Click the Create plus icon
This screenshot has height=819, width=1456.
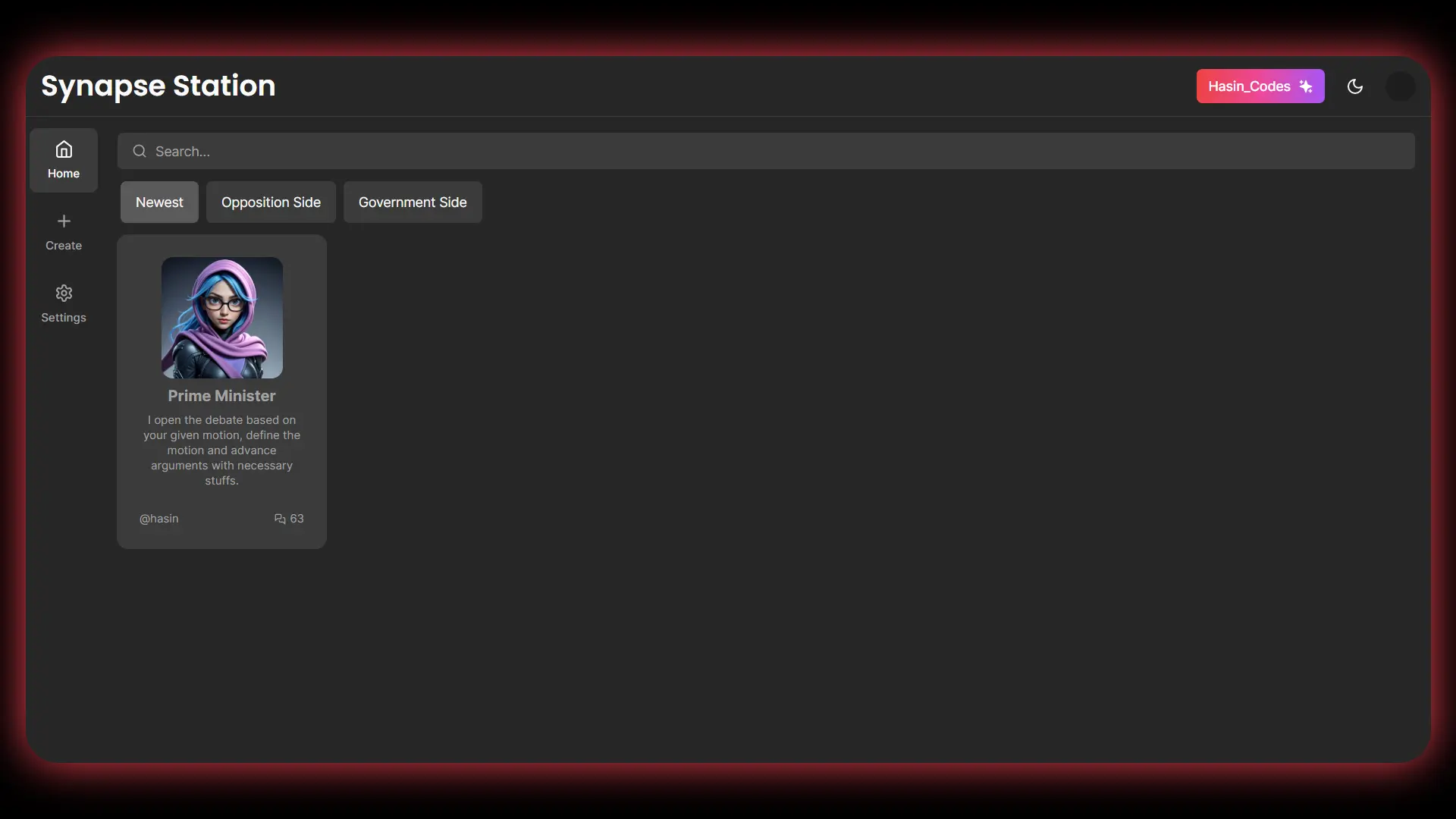tap(64, 221)
